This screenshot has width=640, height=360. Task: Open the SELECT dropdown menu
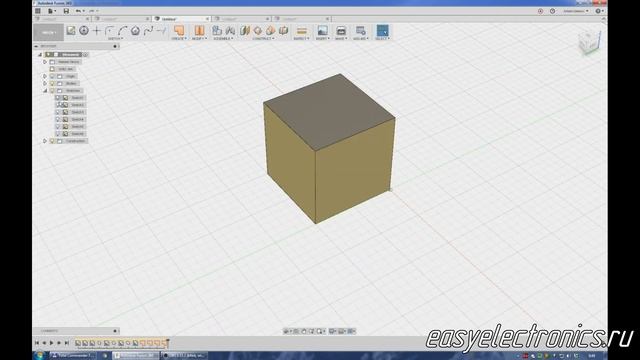point(382,38)
